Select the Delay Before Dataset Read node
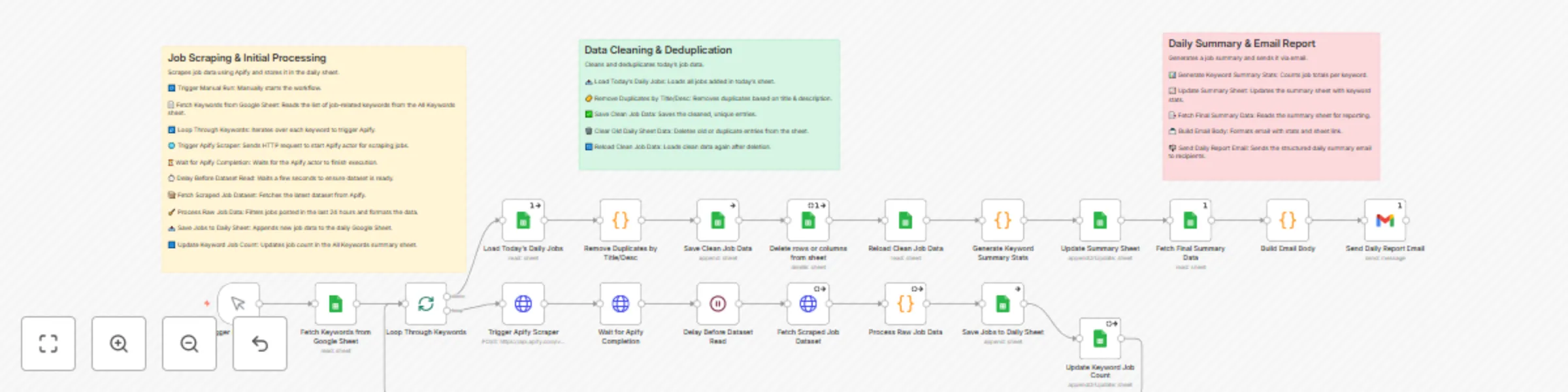This screenshot has height=392, width=1568. coord(718,304)
